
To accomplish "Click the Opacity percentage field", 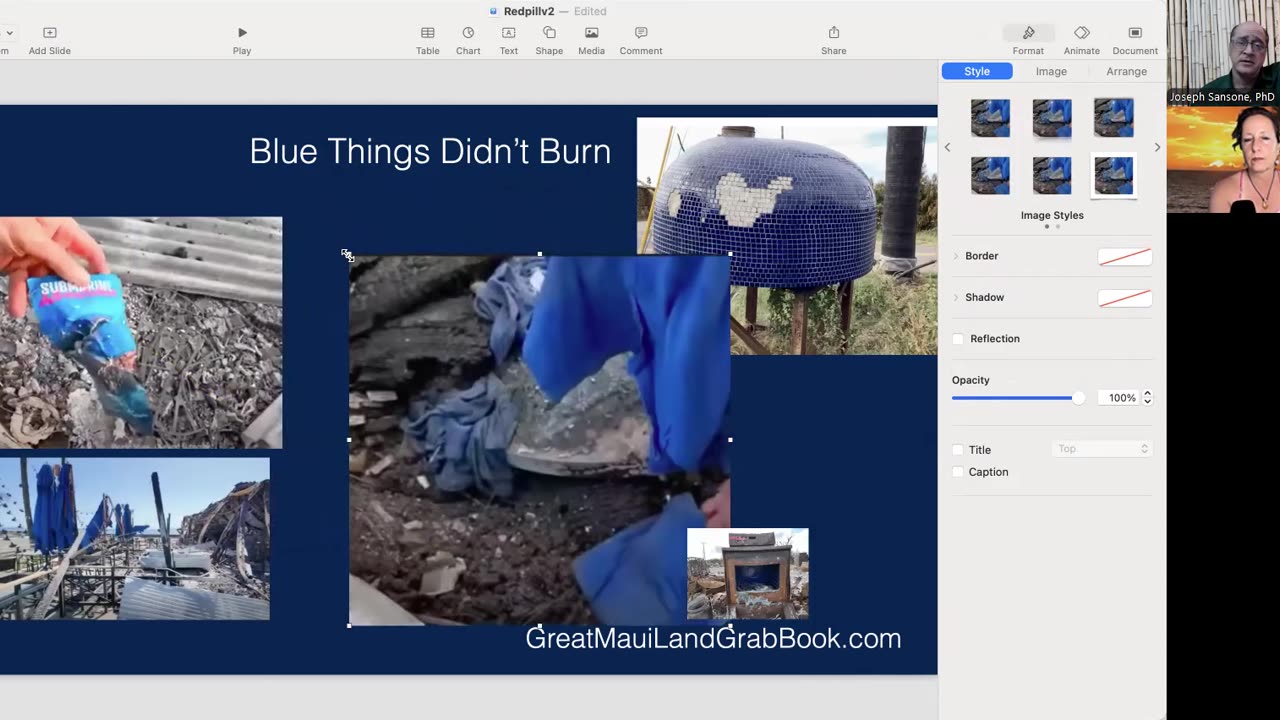I will [x=1119, y=398].
